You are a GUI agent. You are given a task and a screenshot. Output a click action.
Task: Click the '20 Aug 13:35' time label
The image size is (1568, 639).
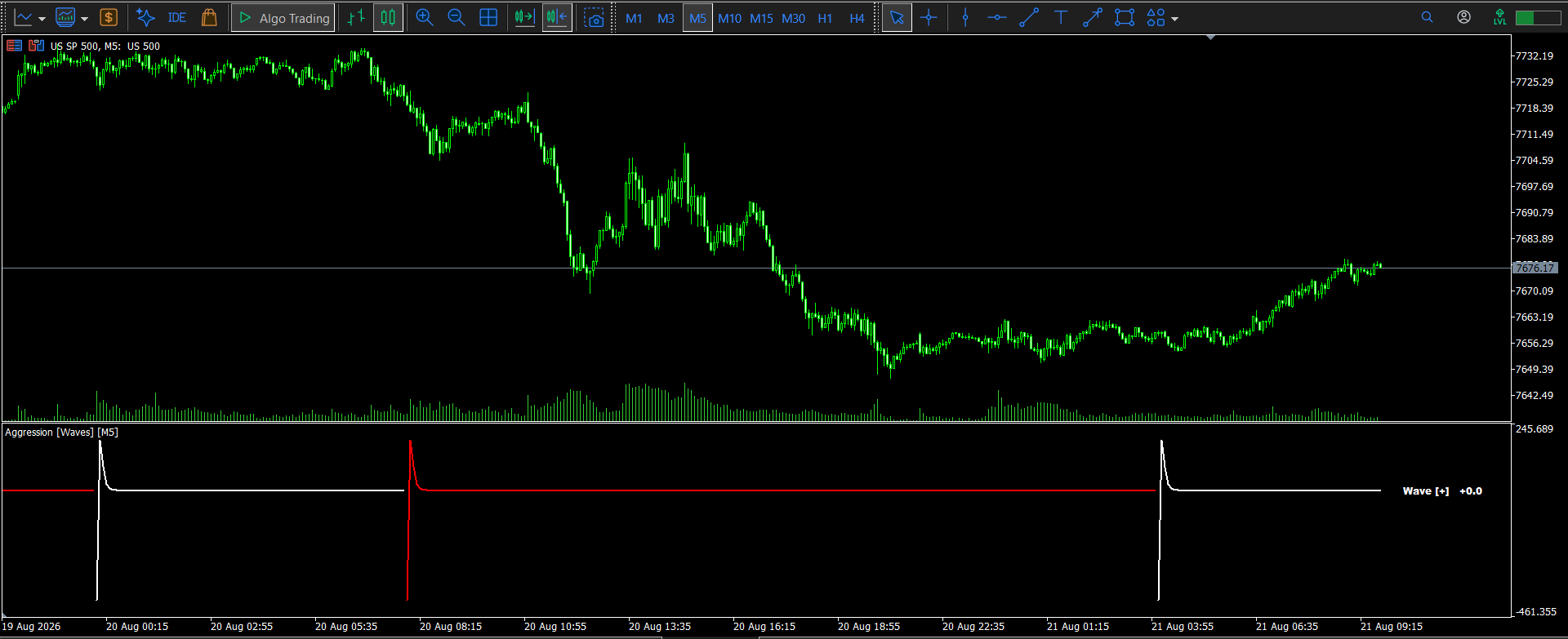click(x=660, y=627)
